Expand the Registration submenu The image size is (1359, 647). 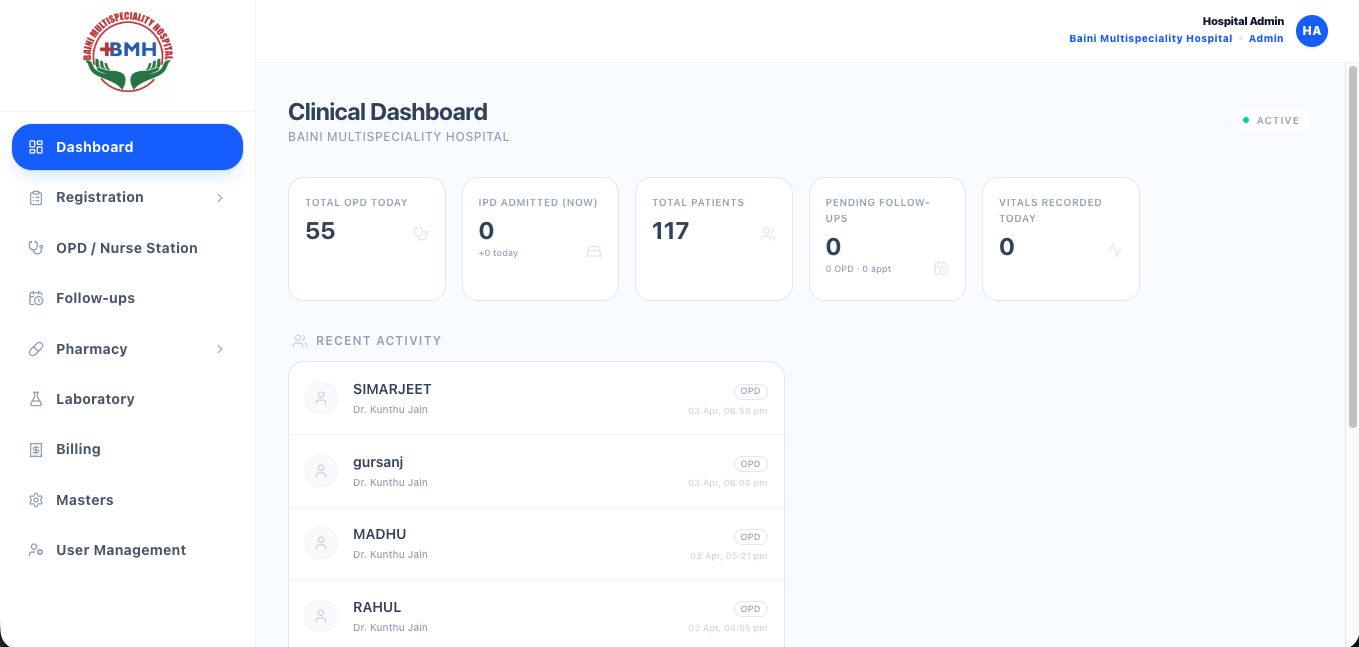[220, 197]
